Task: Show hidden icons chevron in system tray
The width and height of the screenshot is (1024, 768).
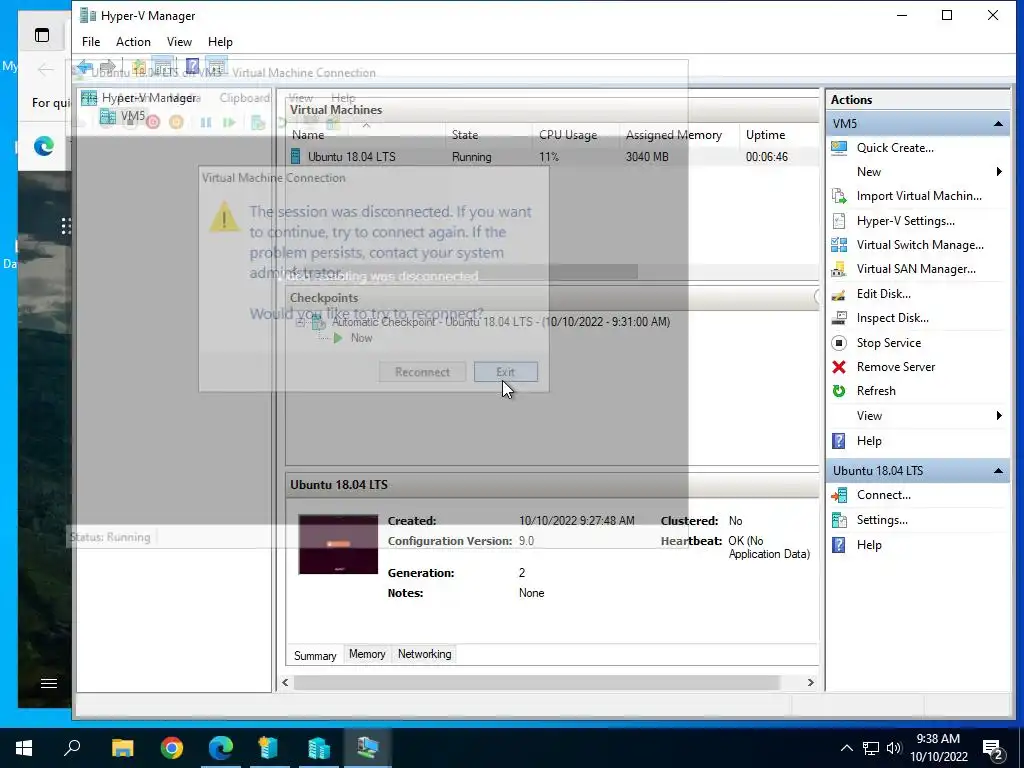Action: (846, 748)
